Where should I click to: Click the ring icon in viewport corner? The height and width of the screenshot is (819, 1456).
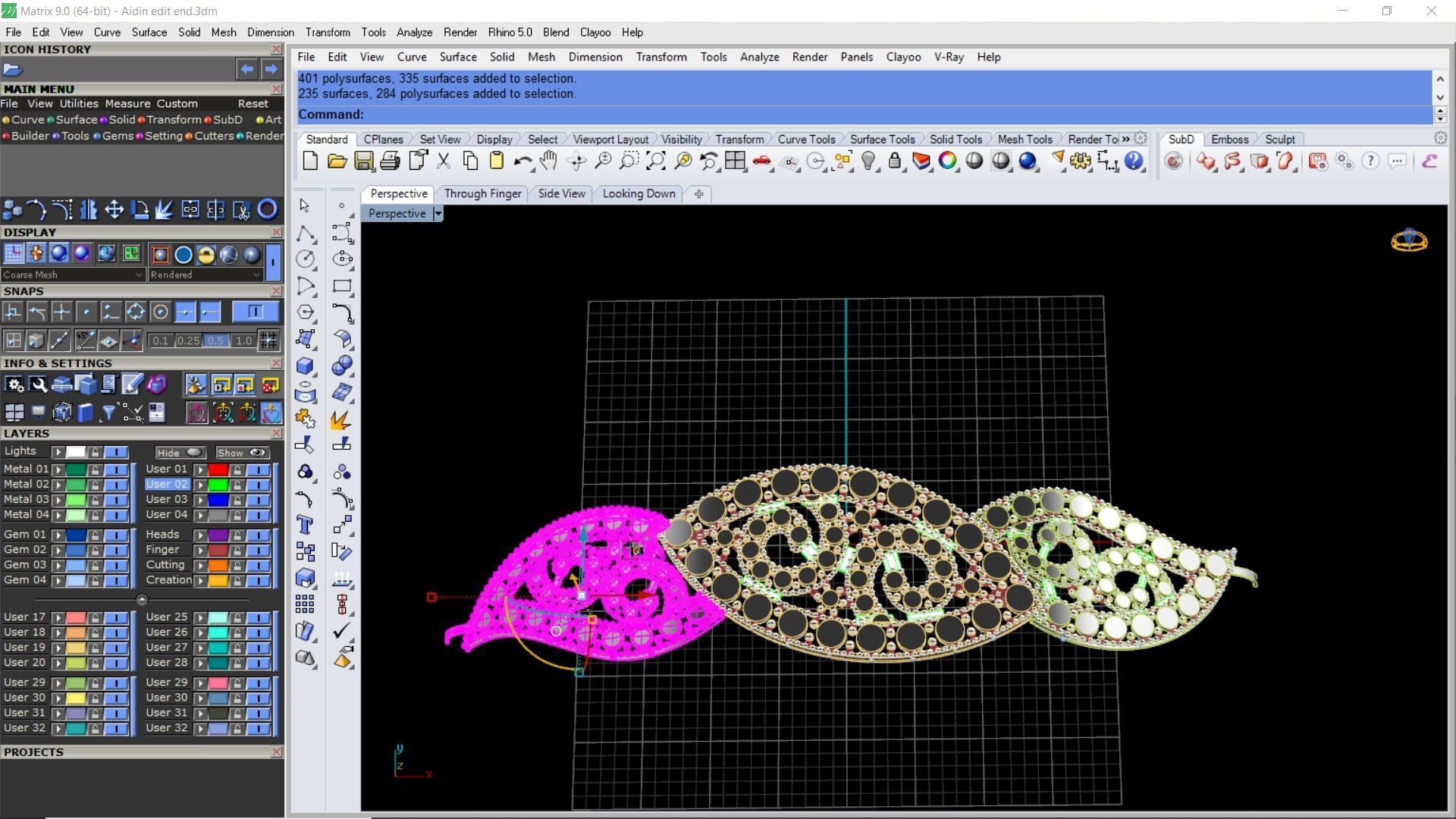pos(1409,240)
